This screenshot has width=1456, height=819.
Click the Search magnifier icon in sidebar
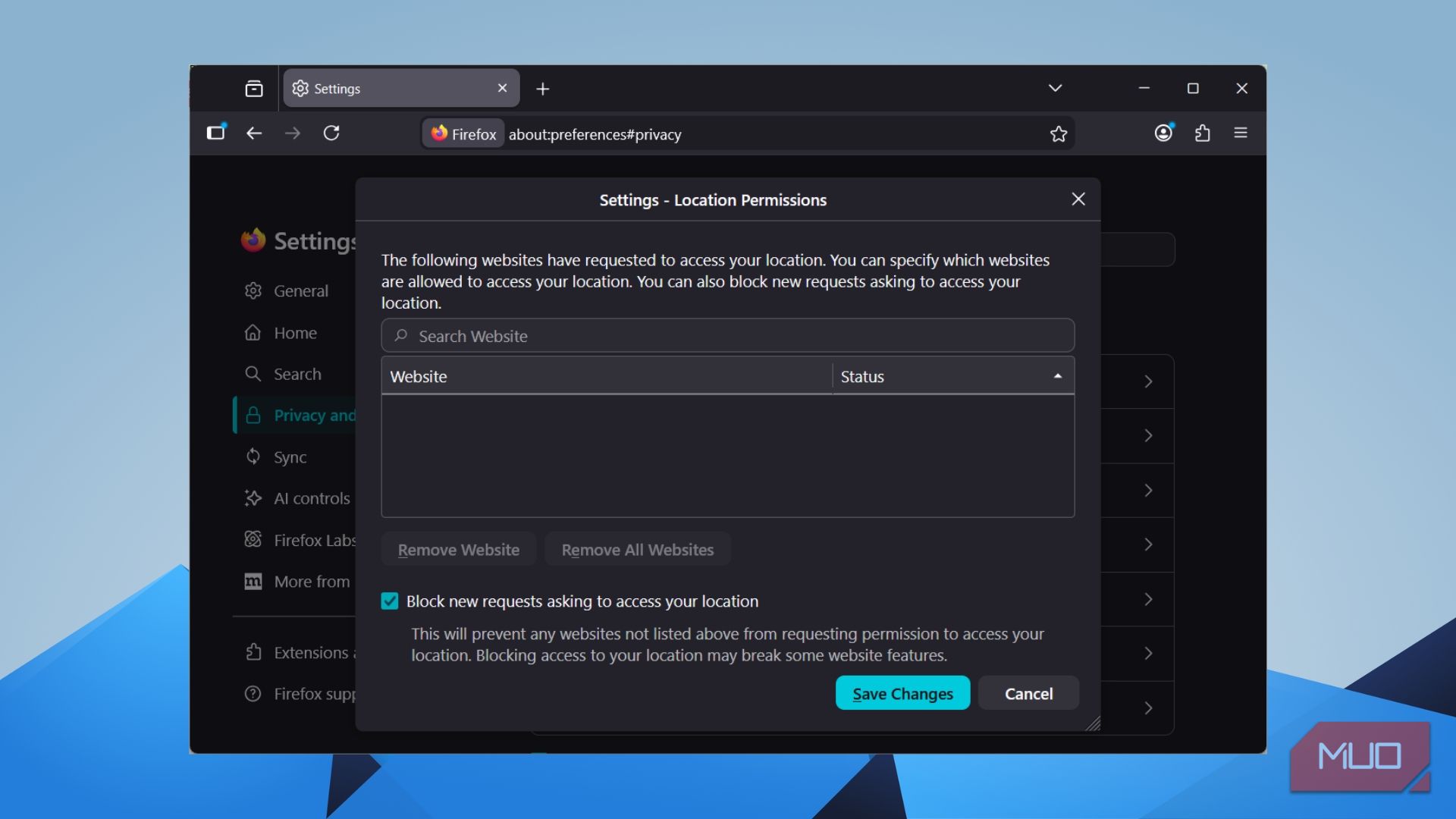(253, 374)
